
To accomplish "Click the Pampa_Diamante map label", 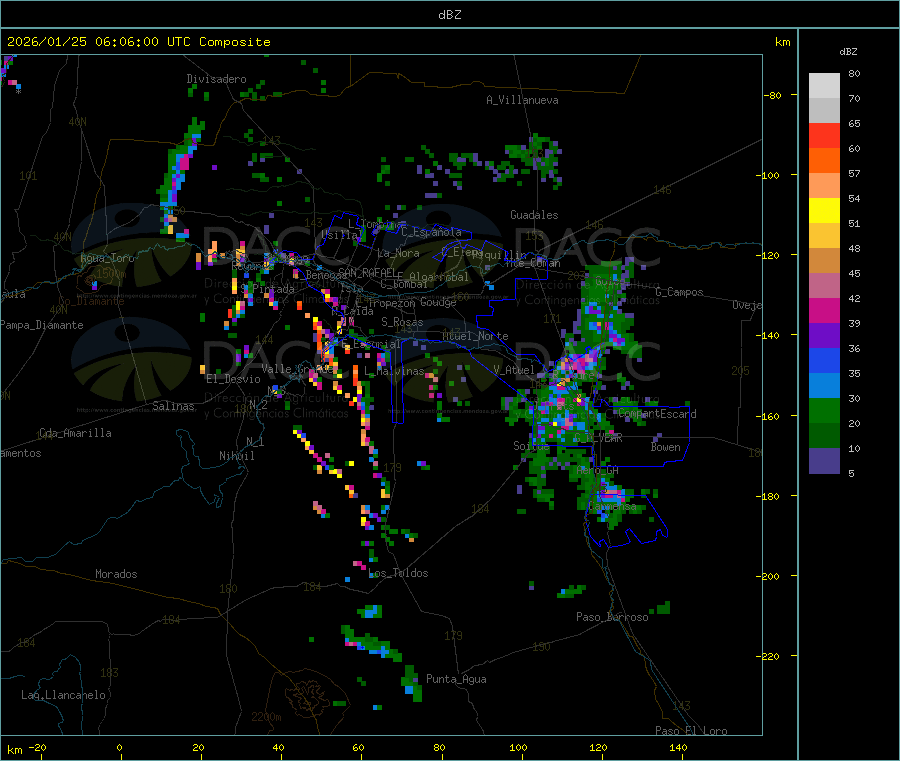I will pos(42,325).
